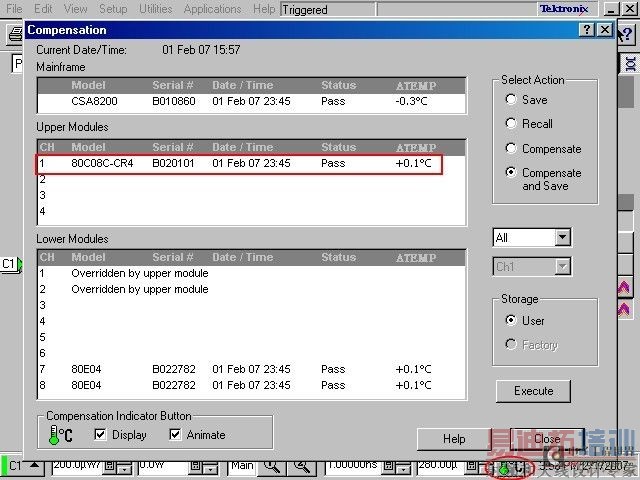This screenshot has width=640, height=480.
Task: Click the dialog's question mark help button
Action: 587,29
